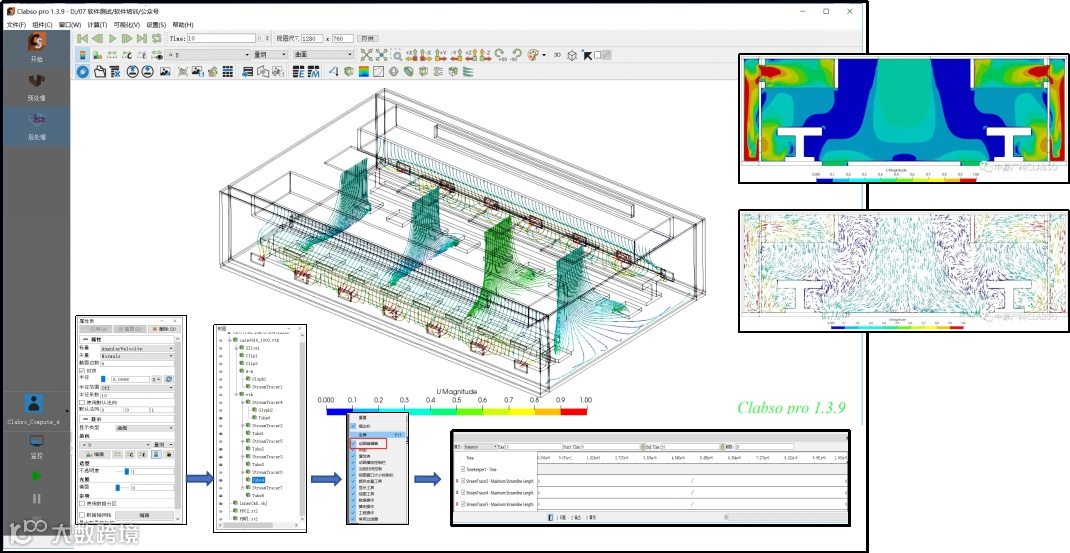
Task: Click the reset camera view icon
Action: [366, 55]
